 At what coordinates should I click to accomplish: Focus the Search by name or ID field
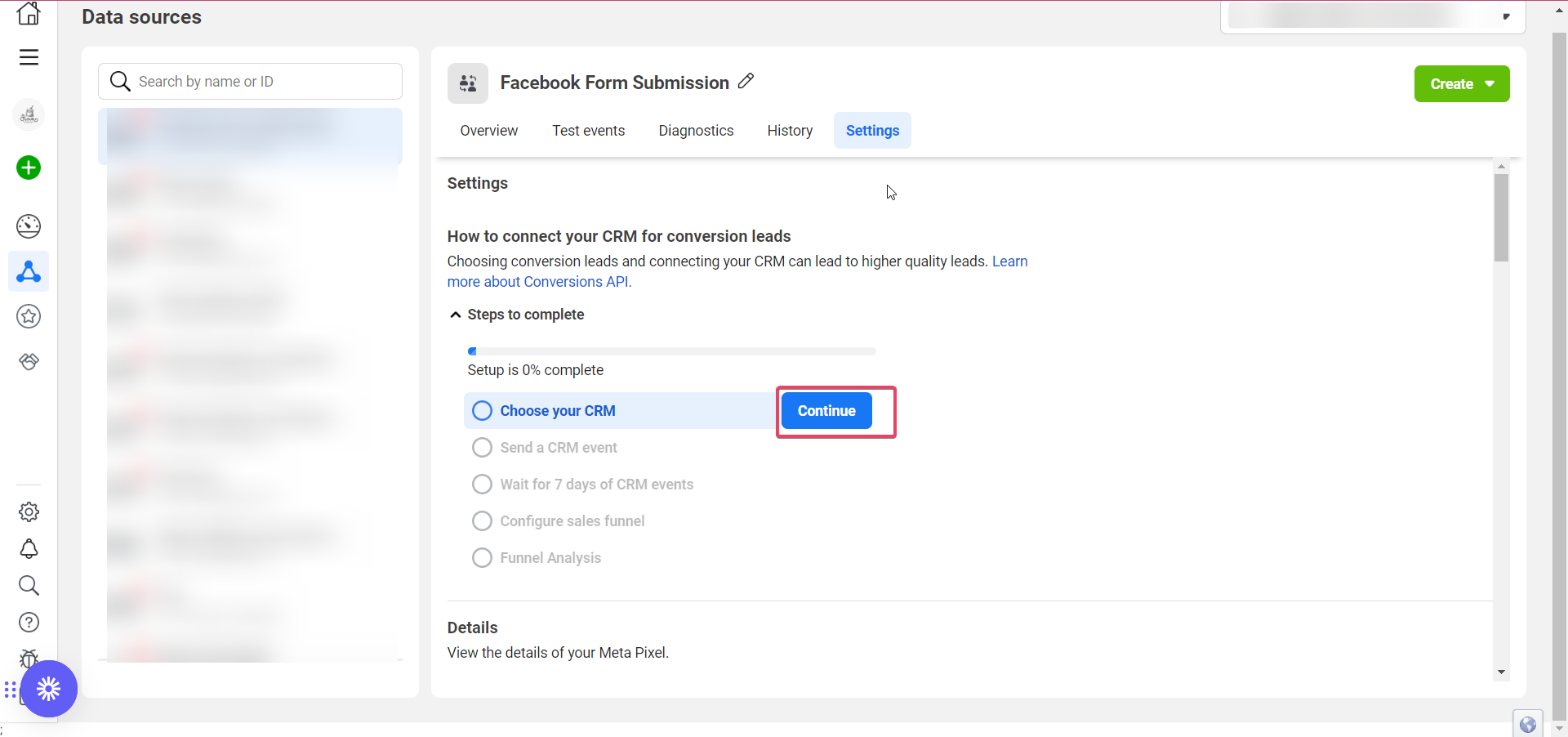pyautogui.click(x=250, y=81)
